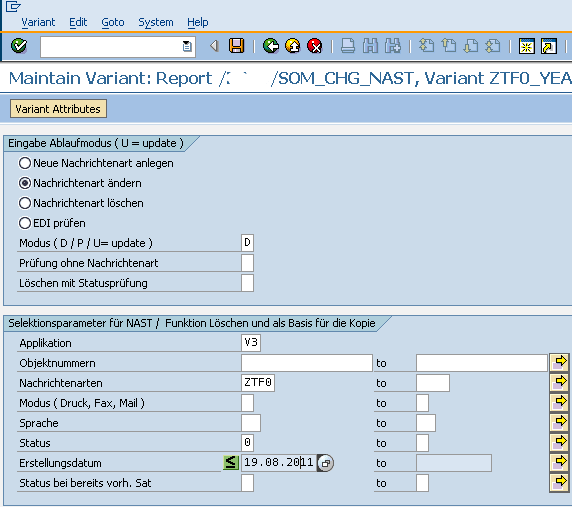Toggle Löschen mit Statusprüfung checkbox
Screen dimensions: 572x507
247,283
